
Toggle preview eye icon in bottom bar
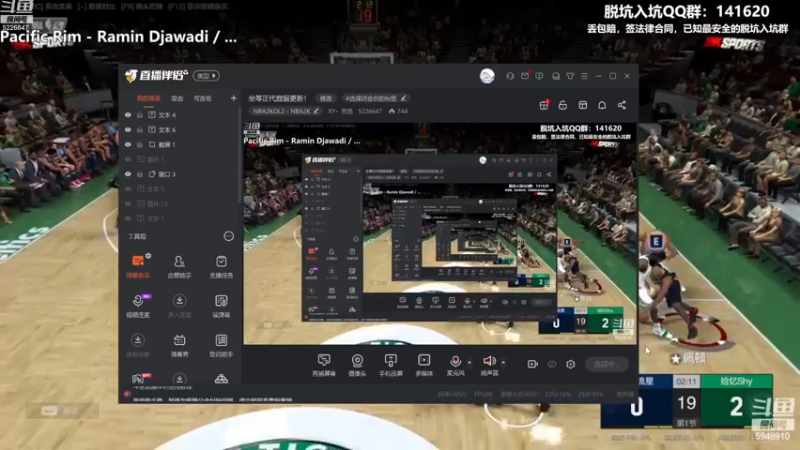pyautogui.click(x=552, y=364)
